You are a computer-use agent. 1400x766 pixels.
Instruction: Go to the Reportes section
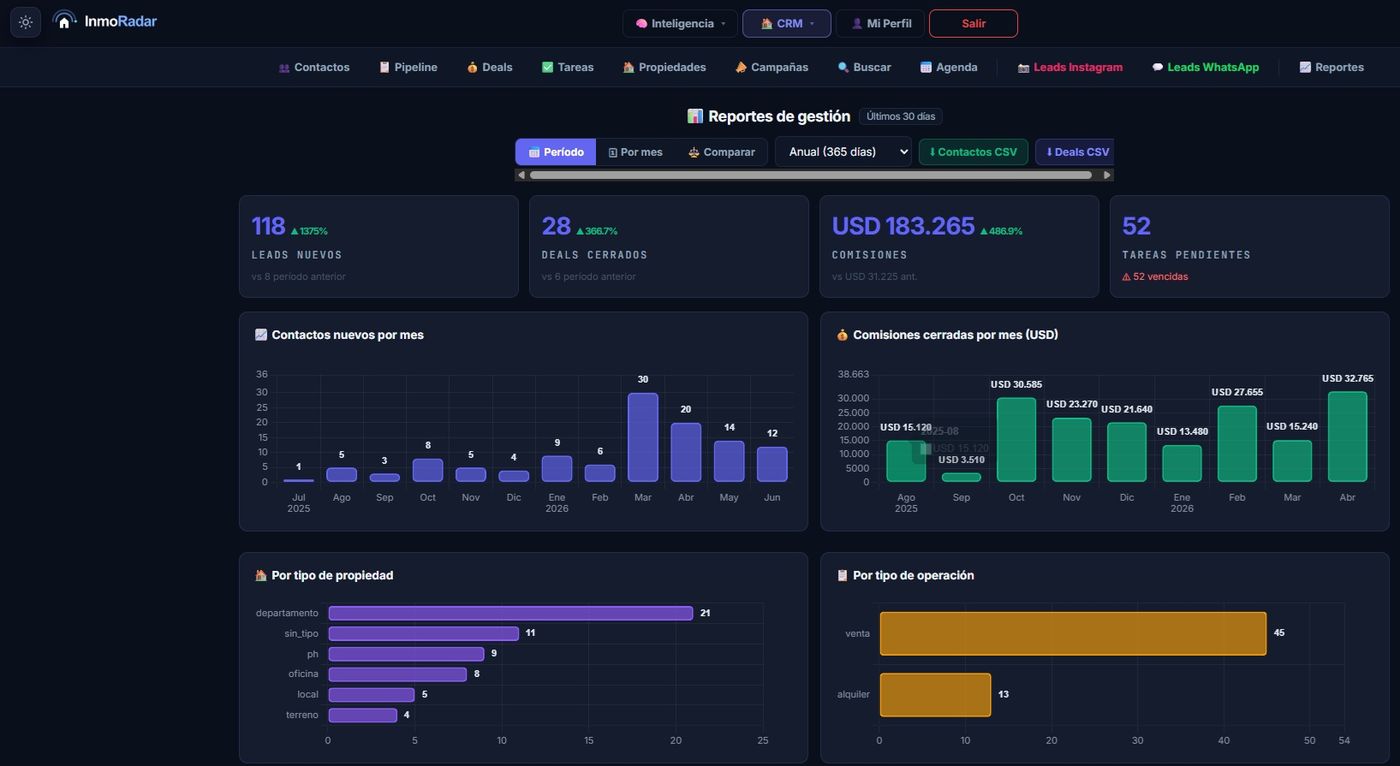click(1331, 67)
